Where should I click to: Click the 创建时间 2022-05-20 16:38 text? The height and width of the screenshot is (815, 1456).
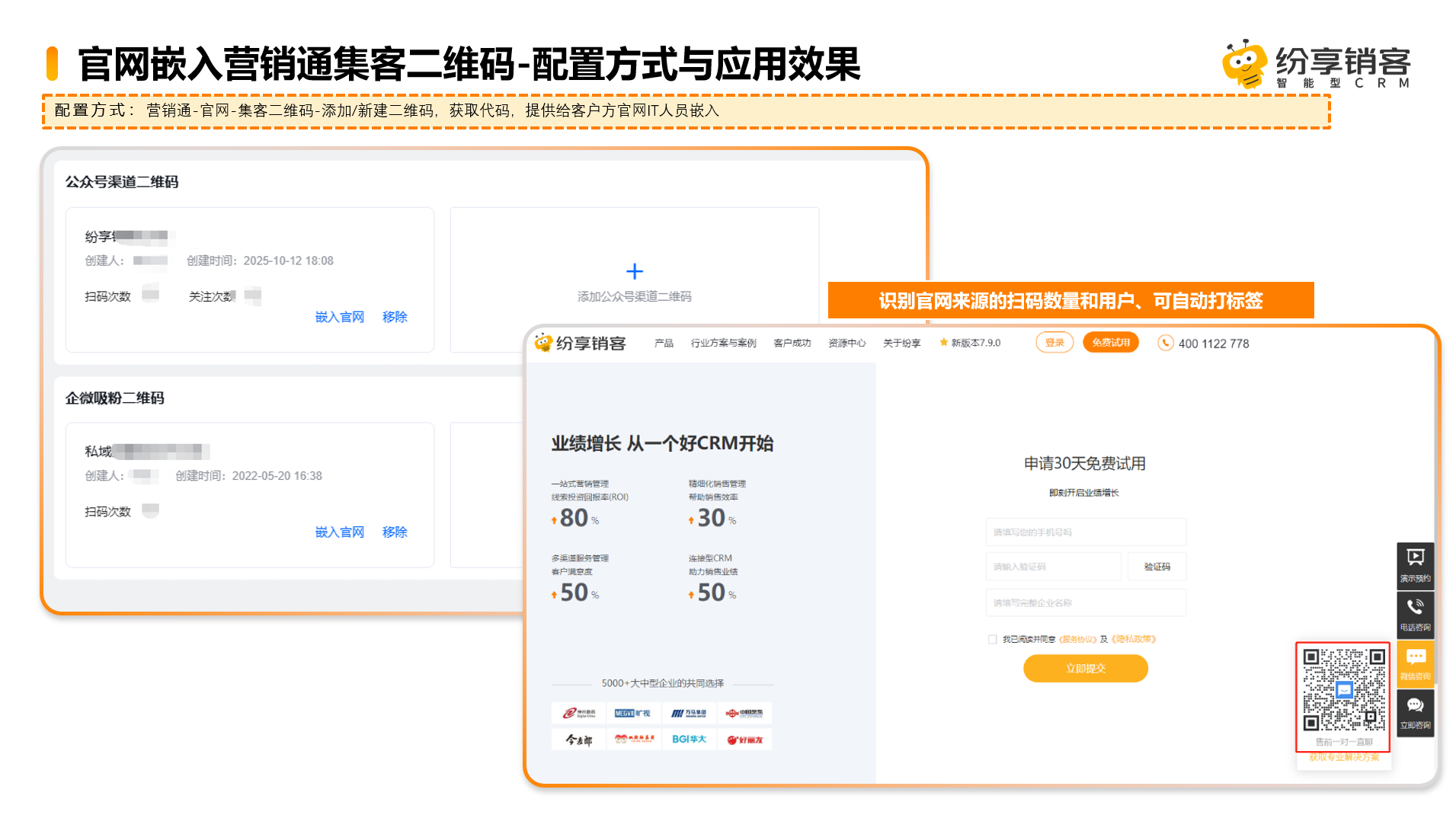(248, 475)
